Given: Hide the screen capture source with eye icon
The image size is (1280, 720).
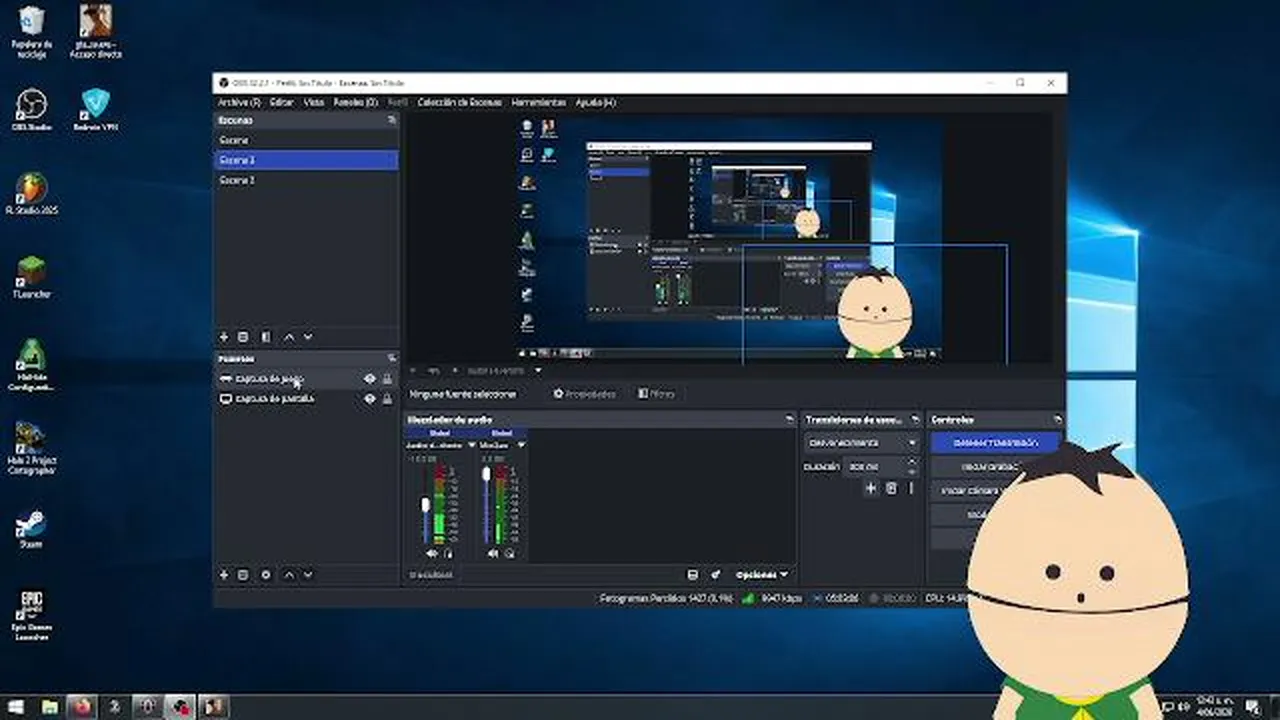Looking at the screenshot, I should 370,399.
